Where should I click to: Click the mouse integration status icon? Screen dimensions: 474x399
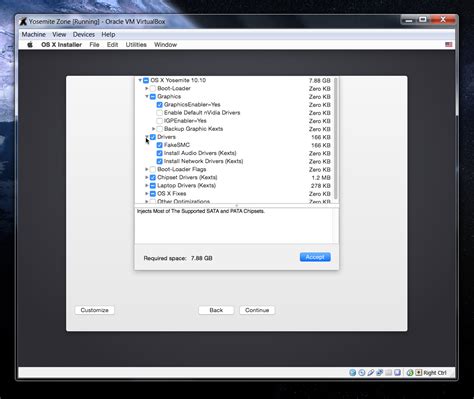coord(410,373)
